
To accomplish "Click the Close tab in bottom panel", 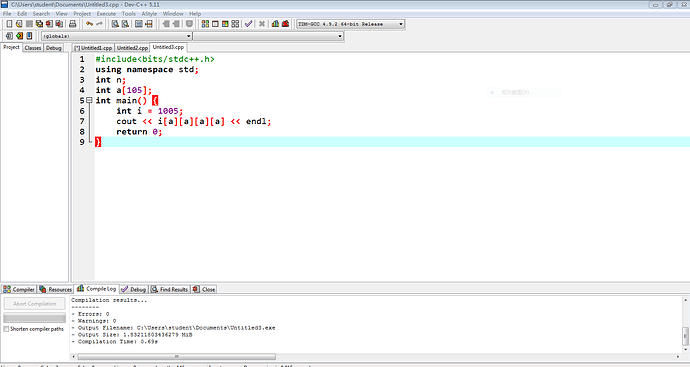I will [204, 289].
